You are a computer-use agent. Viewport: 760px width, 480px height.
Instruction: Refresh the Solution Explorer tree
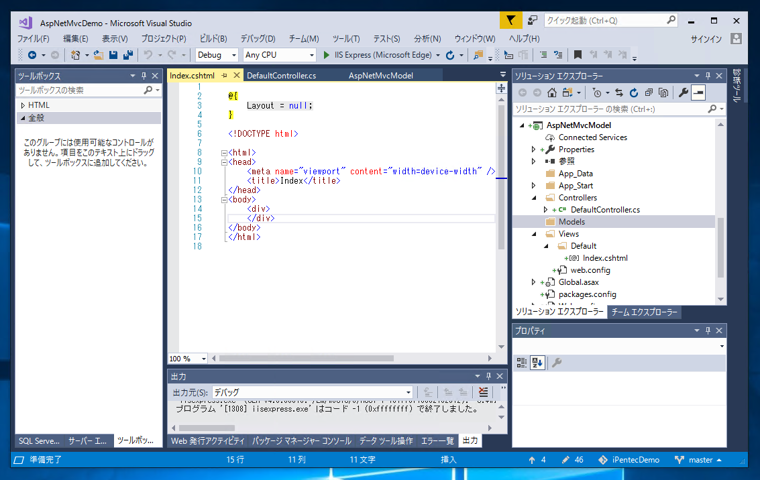634,93
